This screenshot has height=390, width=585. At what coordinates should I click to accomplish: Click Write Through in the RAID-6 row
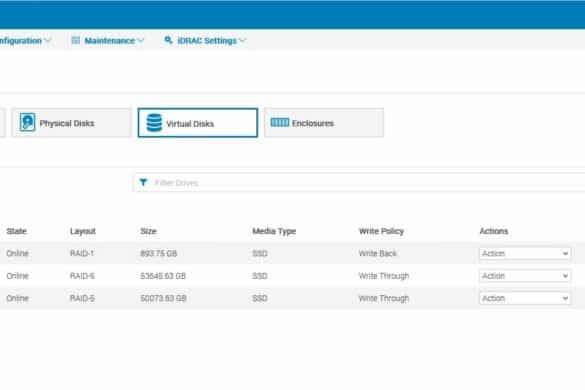pos(384,276)
